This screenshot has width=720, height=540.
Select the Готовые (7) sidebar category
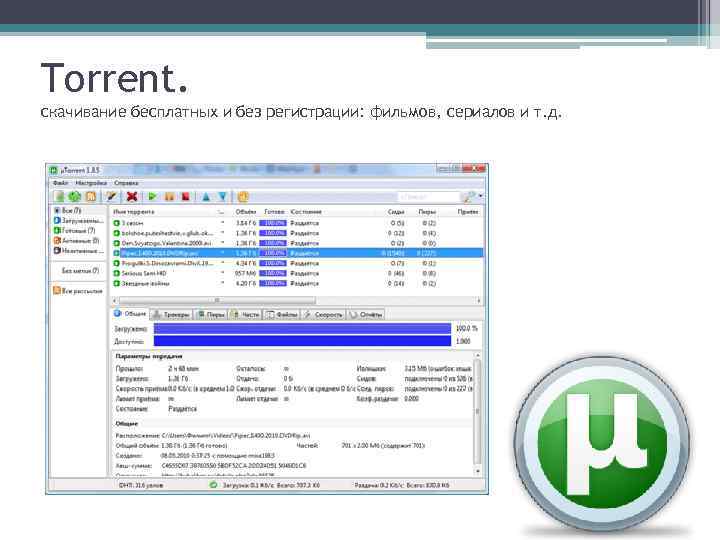pos(74,231)
